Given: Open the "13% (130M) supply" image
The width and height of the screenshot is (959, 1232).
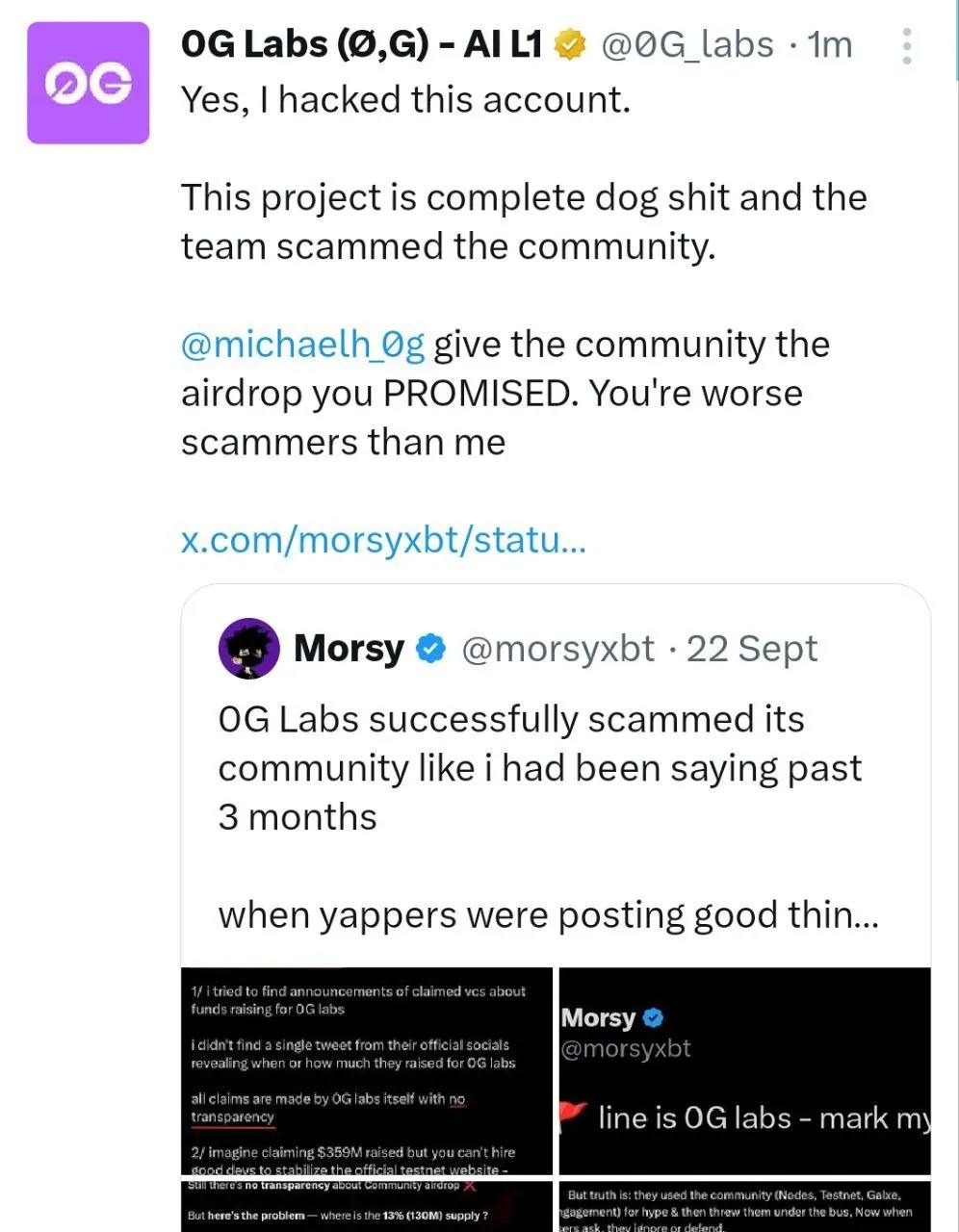Looking at the screenshot, I should (367, 1206).
